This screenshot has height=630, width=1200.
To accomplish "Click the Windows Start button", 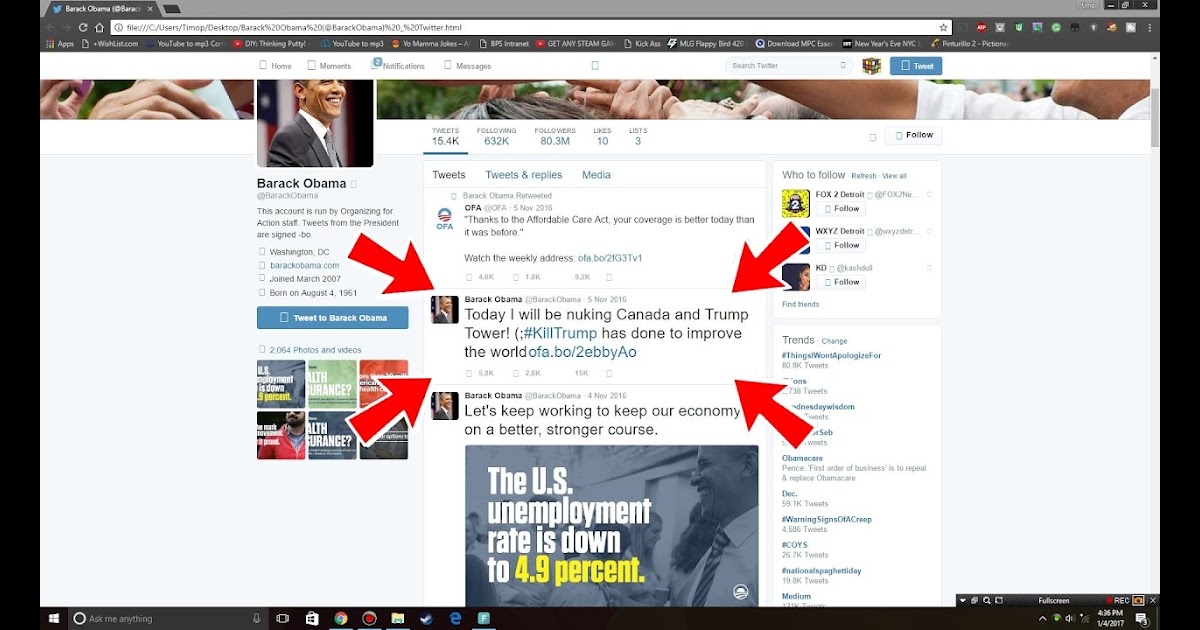I will pyautogui.click(x=52, y=618).
